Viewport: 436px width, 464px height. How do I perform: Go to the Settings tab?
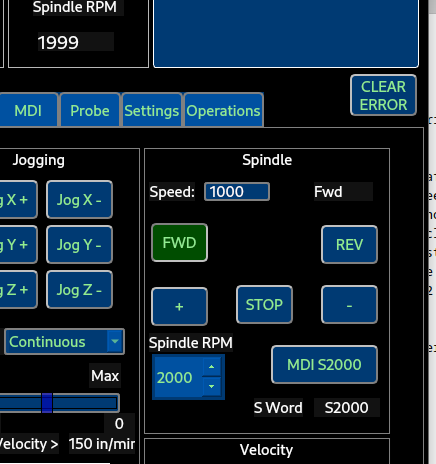coord(152,110)
